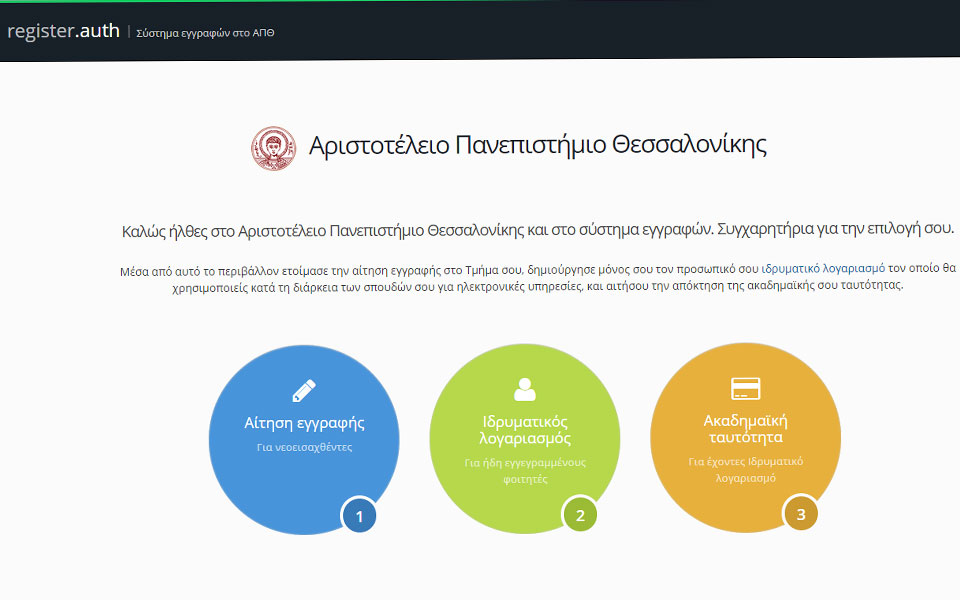
Task: Click the step badge numbered 3
Action: pyautogui.click(x=801, y=515)
